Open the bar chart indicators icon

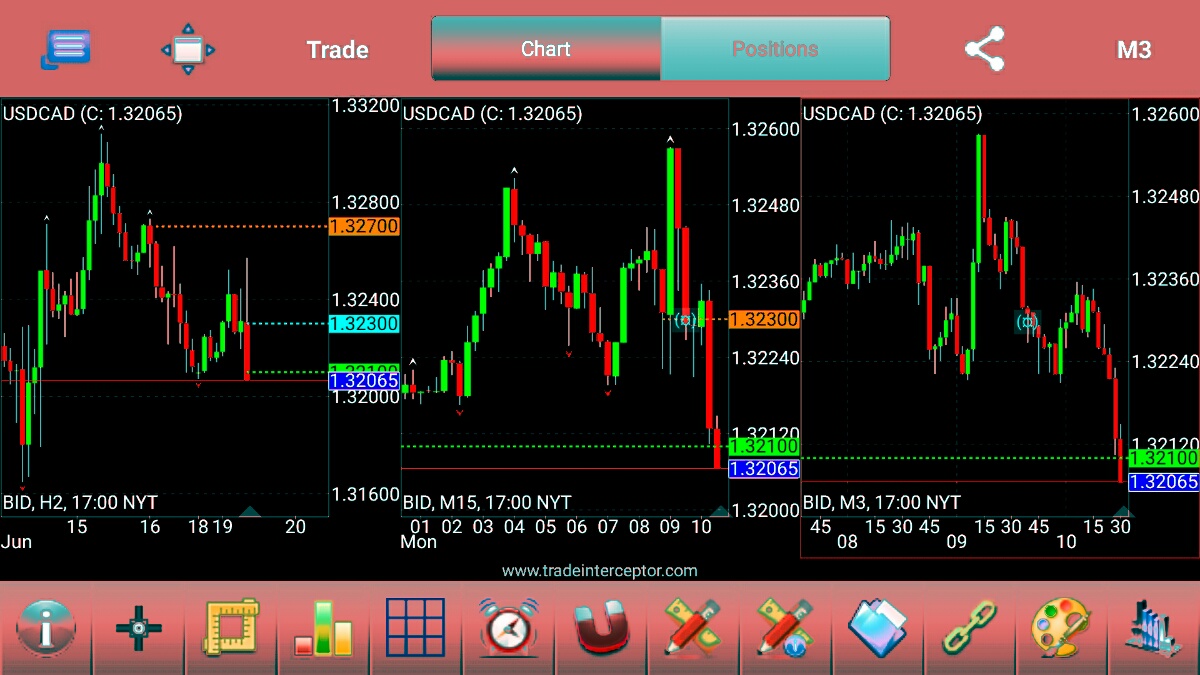(323, 629)
